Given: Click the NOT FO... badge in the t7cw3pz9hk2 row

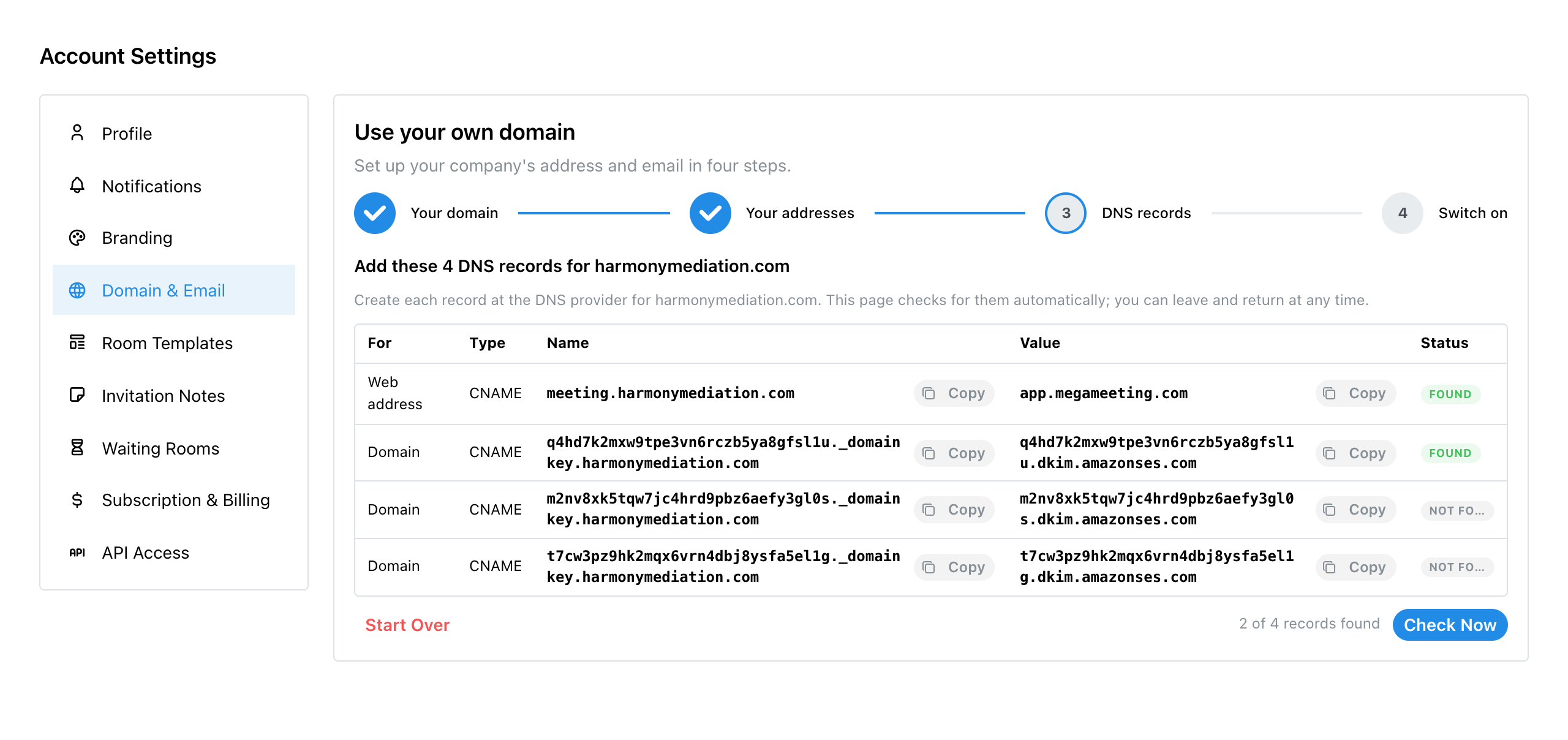Looking at the screenshot, I should click(x=1457, y=567).
